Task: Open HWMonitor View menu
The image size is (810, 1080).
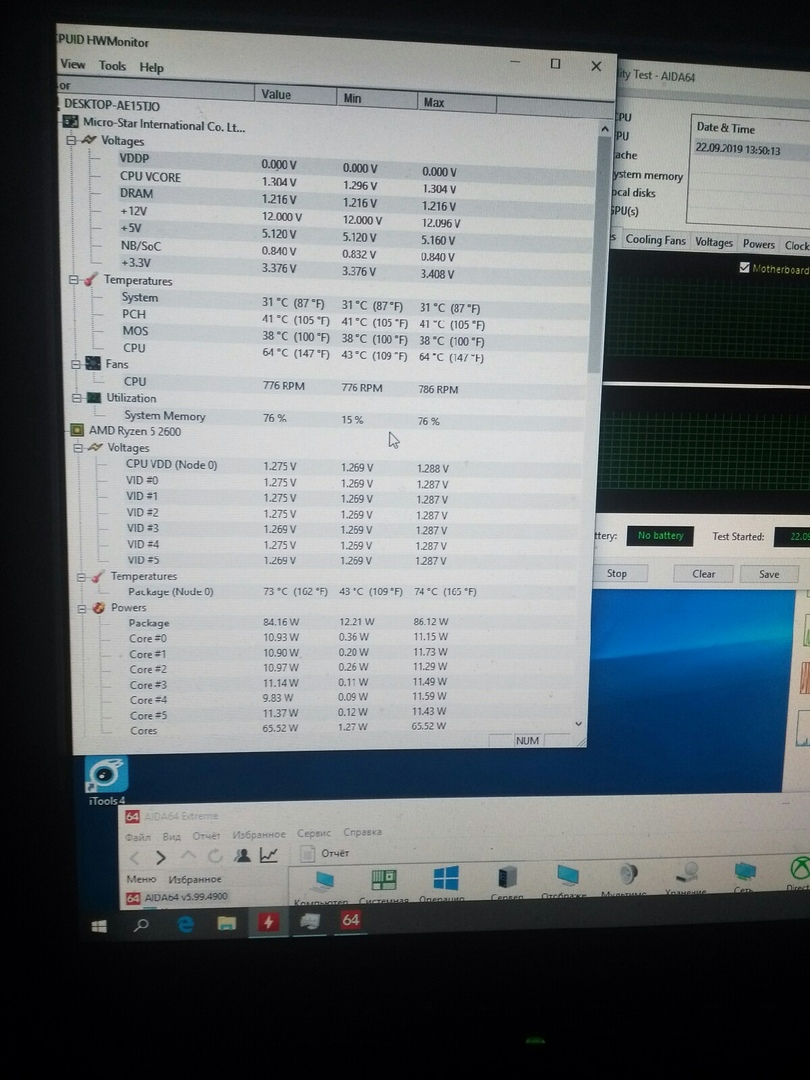Action: 73,64
